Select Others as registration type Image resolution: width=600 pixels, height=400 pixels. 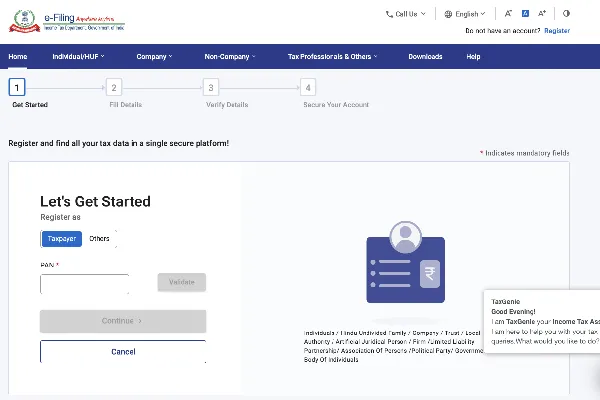[99, 239]
